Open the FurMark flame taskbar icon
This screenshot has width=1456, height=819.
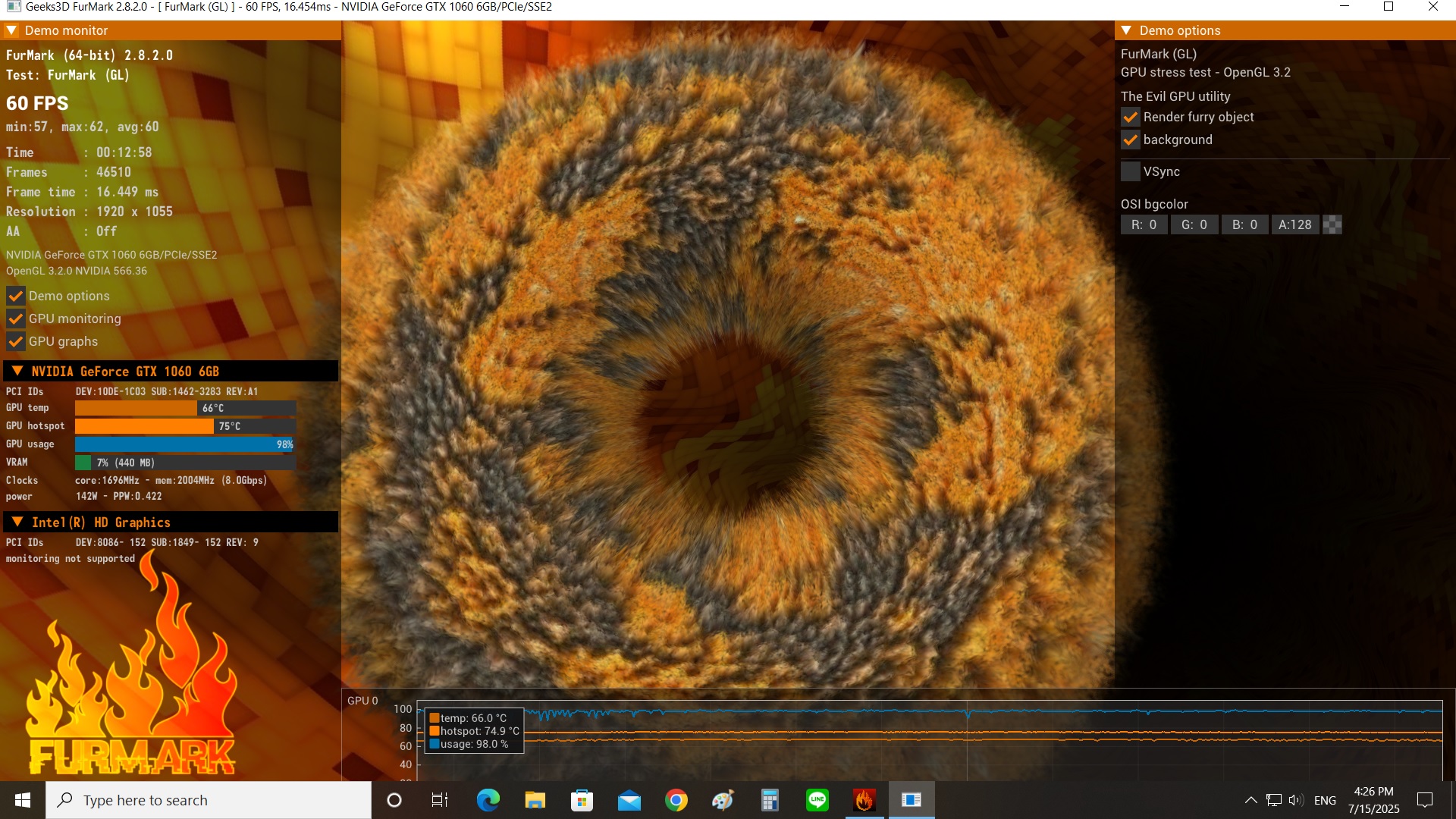click(864, 800)
